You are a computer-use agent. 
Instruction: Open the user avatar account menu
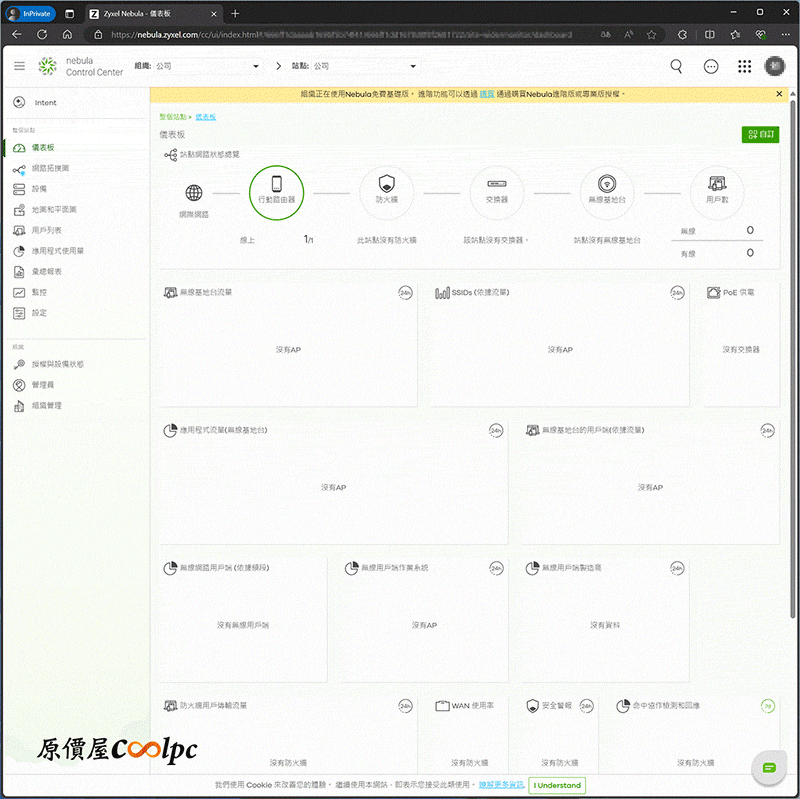[x=774, y=66]
